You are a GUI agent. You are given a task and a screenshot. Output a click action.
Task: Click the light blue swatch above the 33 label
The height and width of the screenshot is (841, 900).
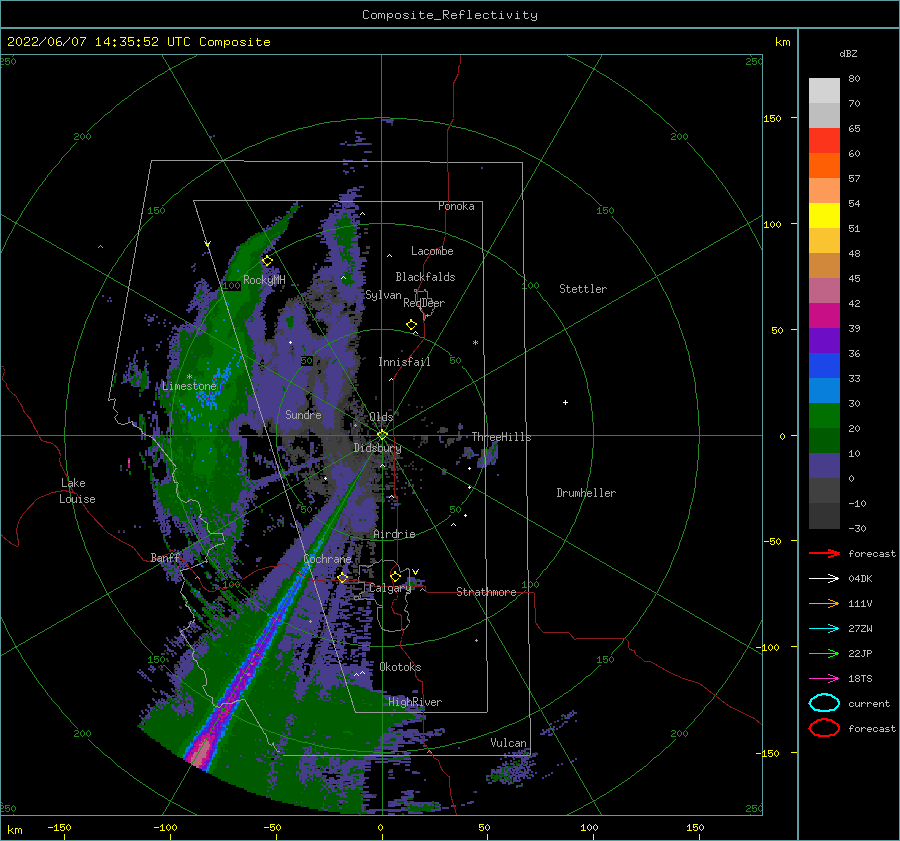[x=824, y=390]
